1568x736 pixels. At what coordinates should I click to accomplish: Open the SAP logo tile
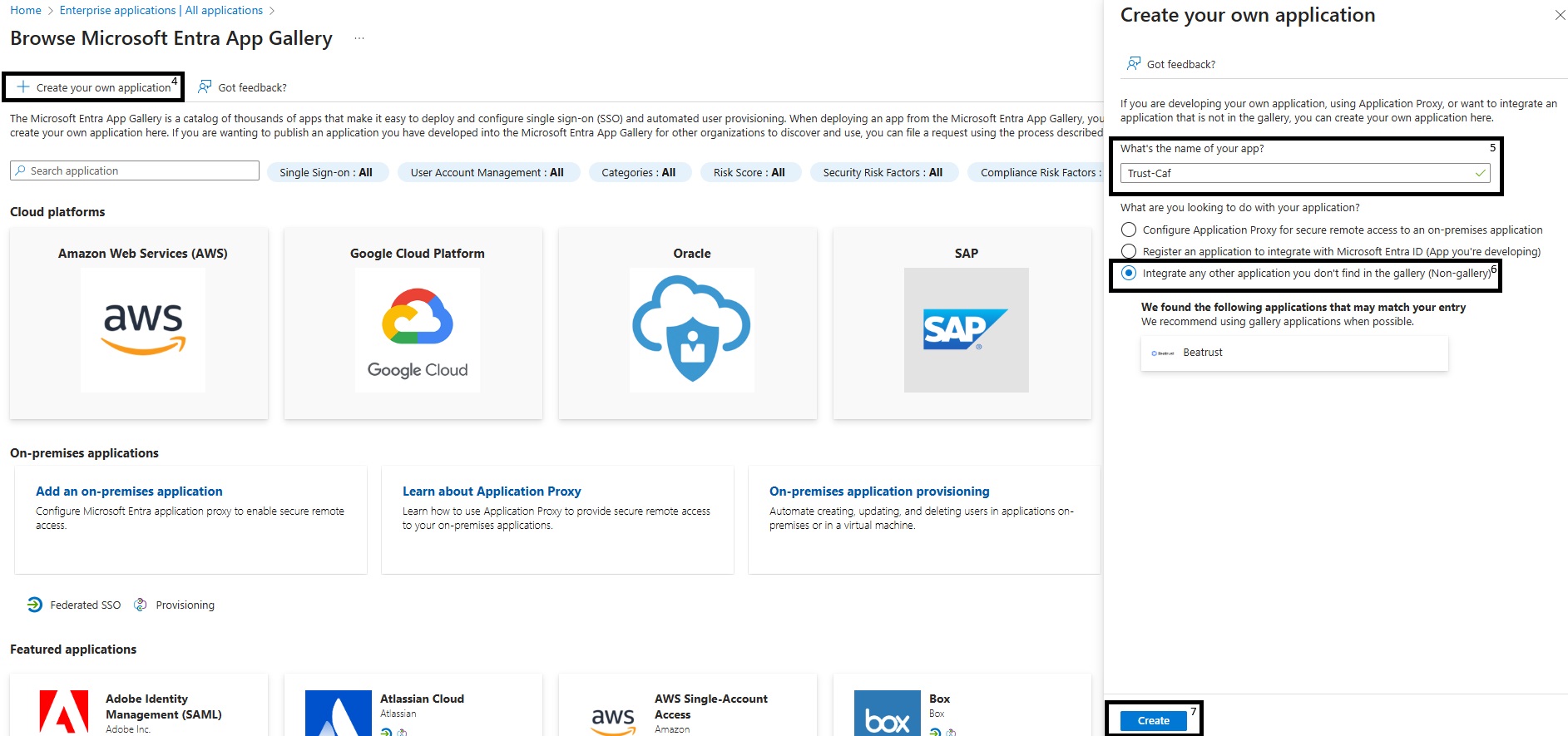click(967, 330)
